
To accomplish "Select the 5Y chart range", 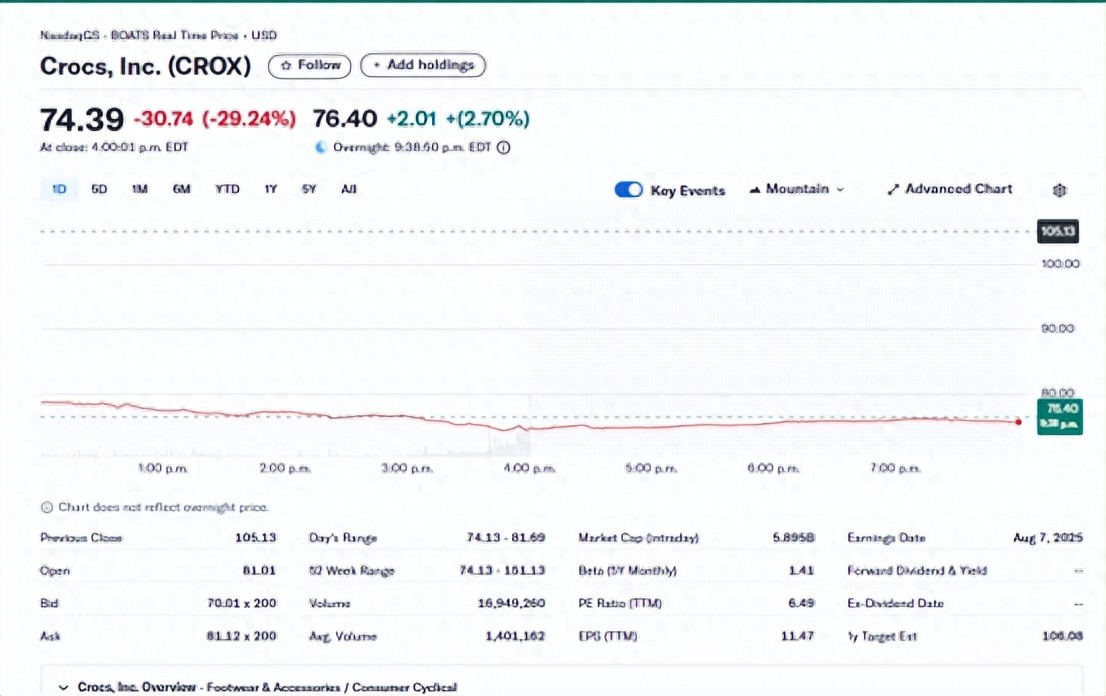I will coord(309,189).
